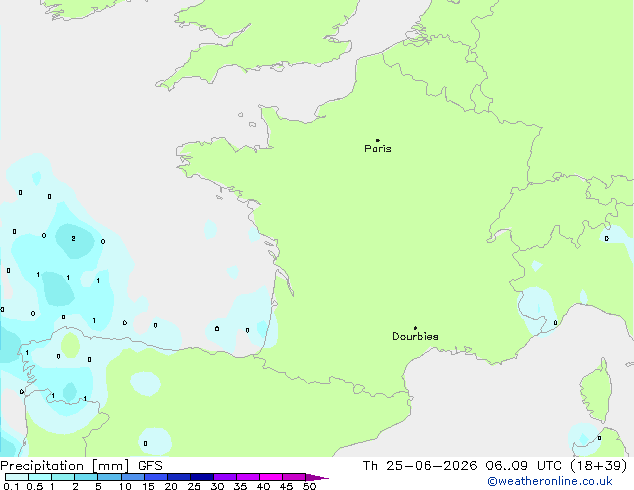Image resolution: width=634 pixels, height=490 pixels.
Task: Pick the 5 mm legend color swatch
Action: click(109, 477)
